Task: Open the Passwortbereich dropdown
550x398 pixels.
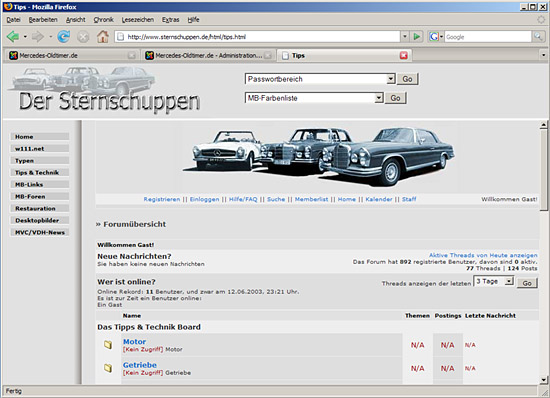Action: click(x=391, y=79)
